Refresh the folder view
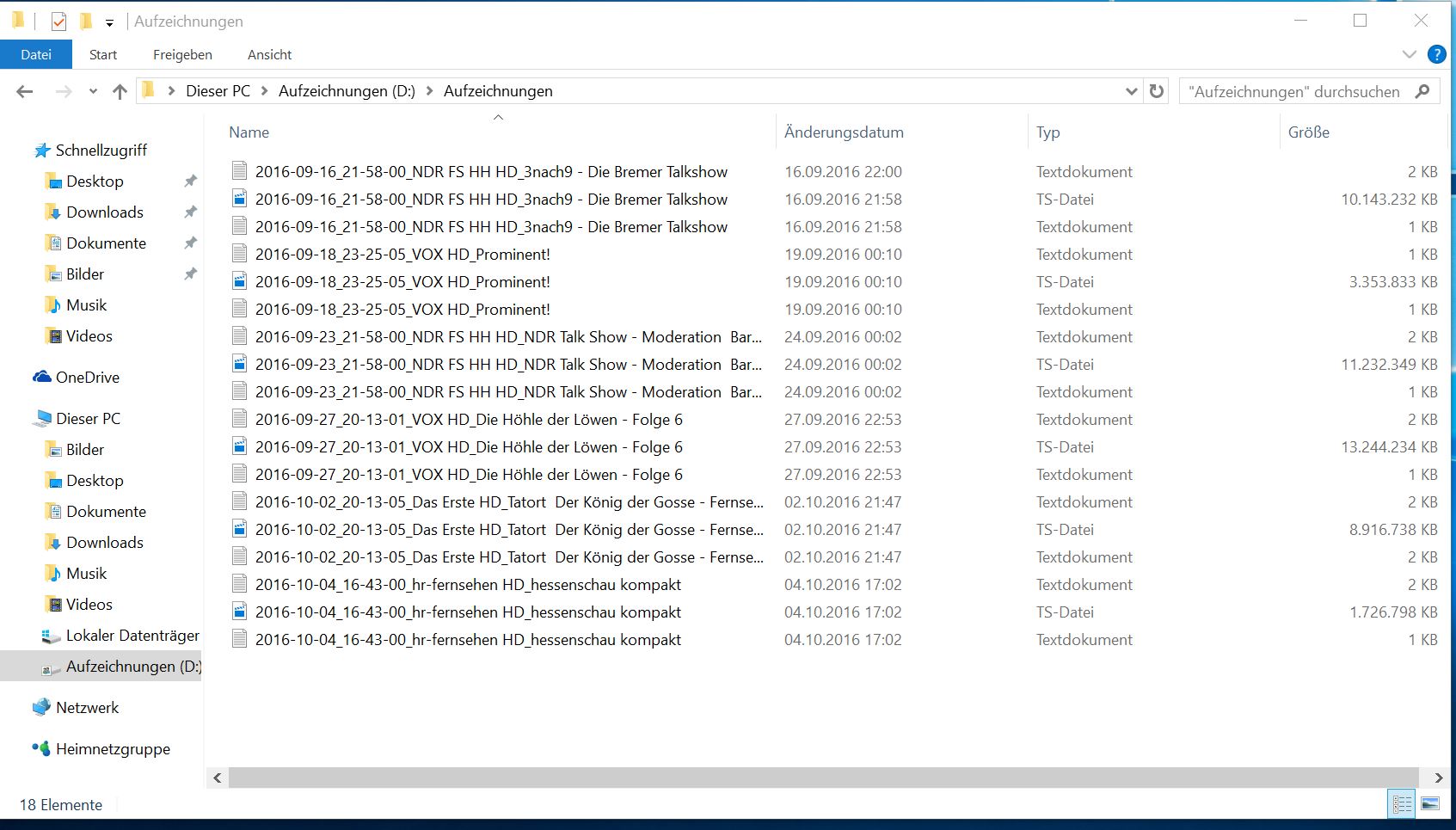Viewport: 1456px width, 830px height. pos(1157,91)
